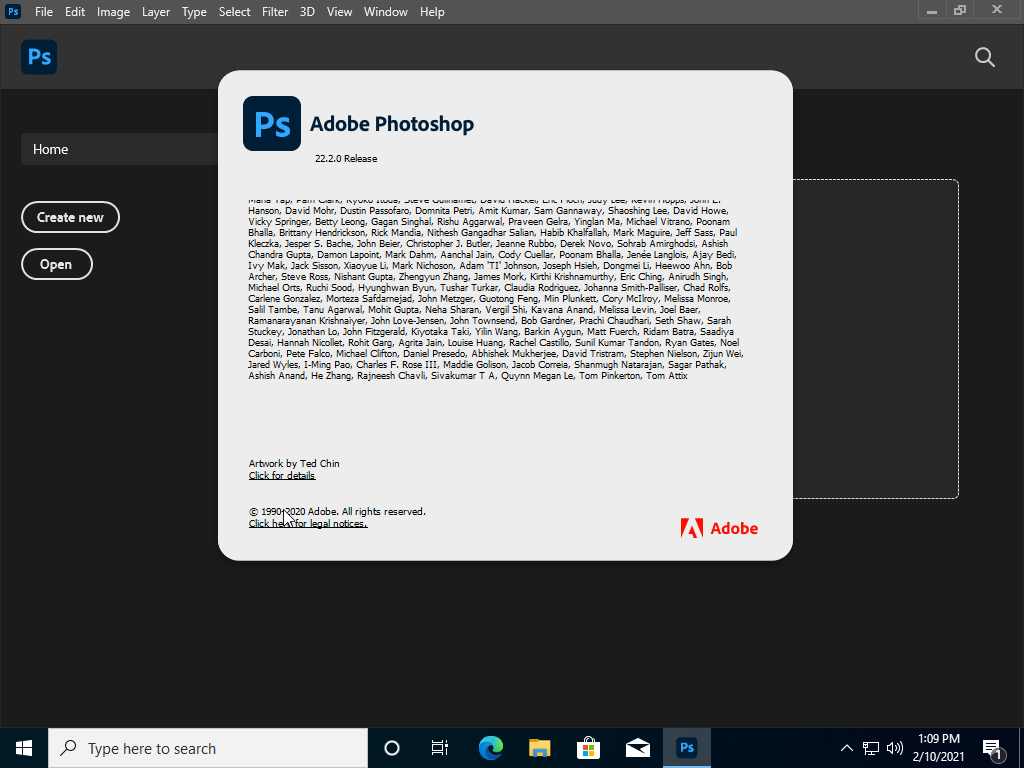Click the Ps icon in title bar
The width and height of the screenshot is (1024, 768).
click(13, 11)
